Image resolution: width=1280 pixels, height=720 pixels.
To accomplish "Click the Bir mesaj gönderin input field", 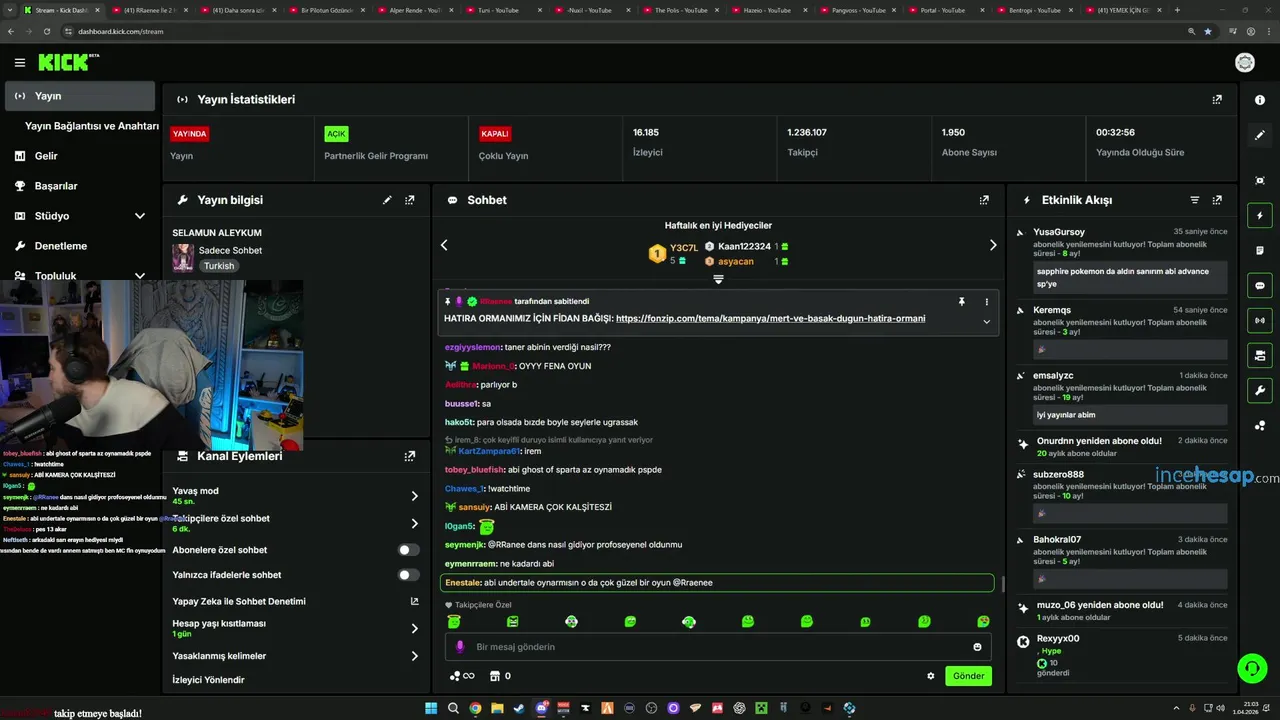I will (718, 647).
